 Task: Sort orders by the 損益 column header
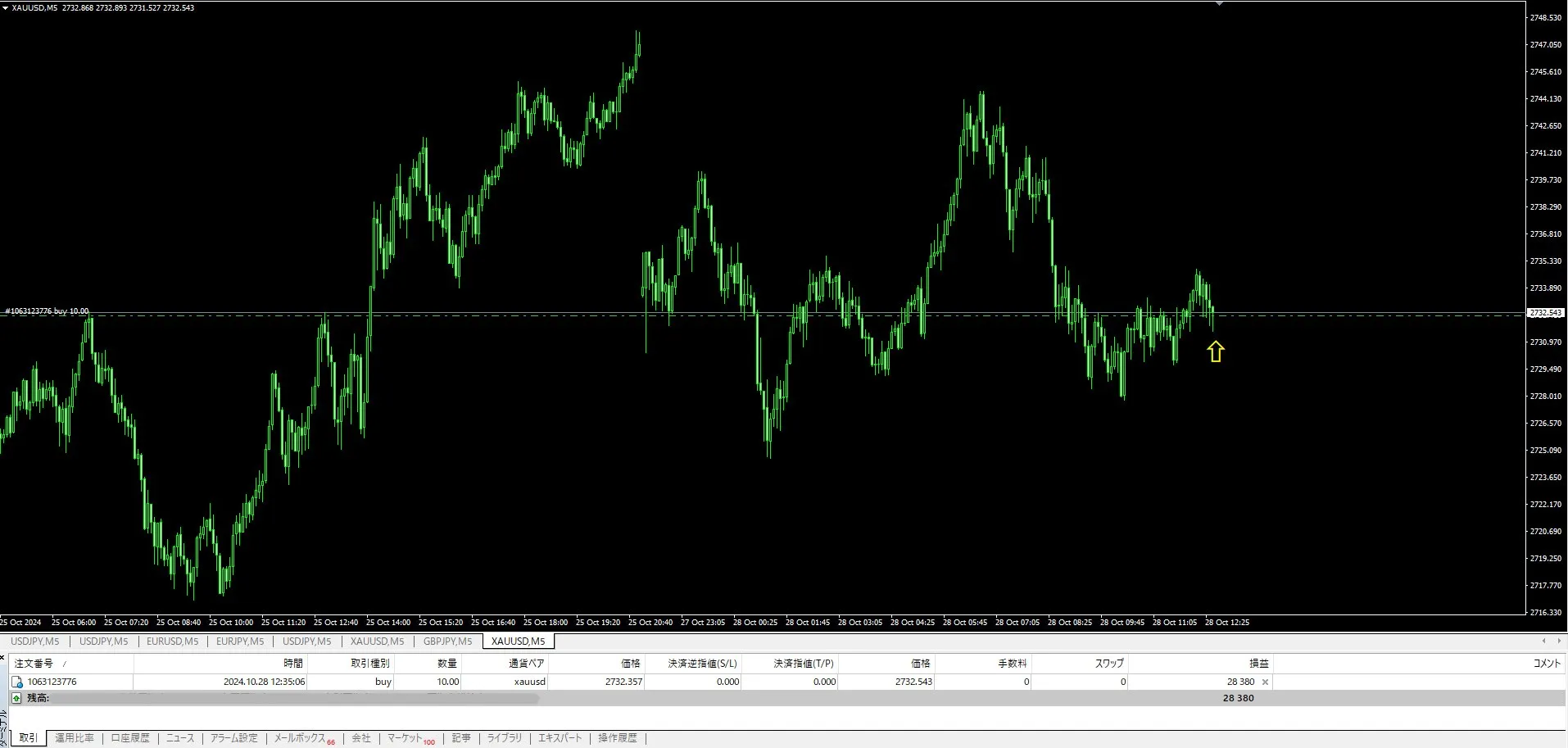(1200, 664)
